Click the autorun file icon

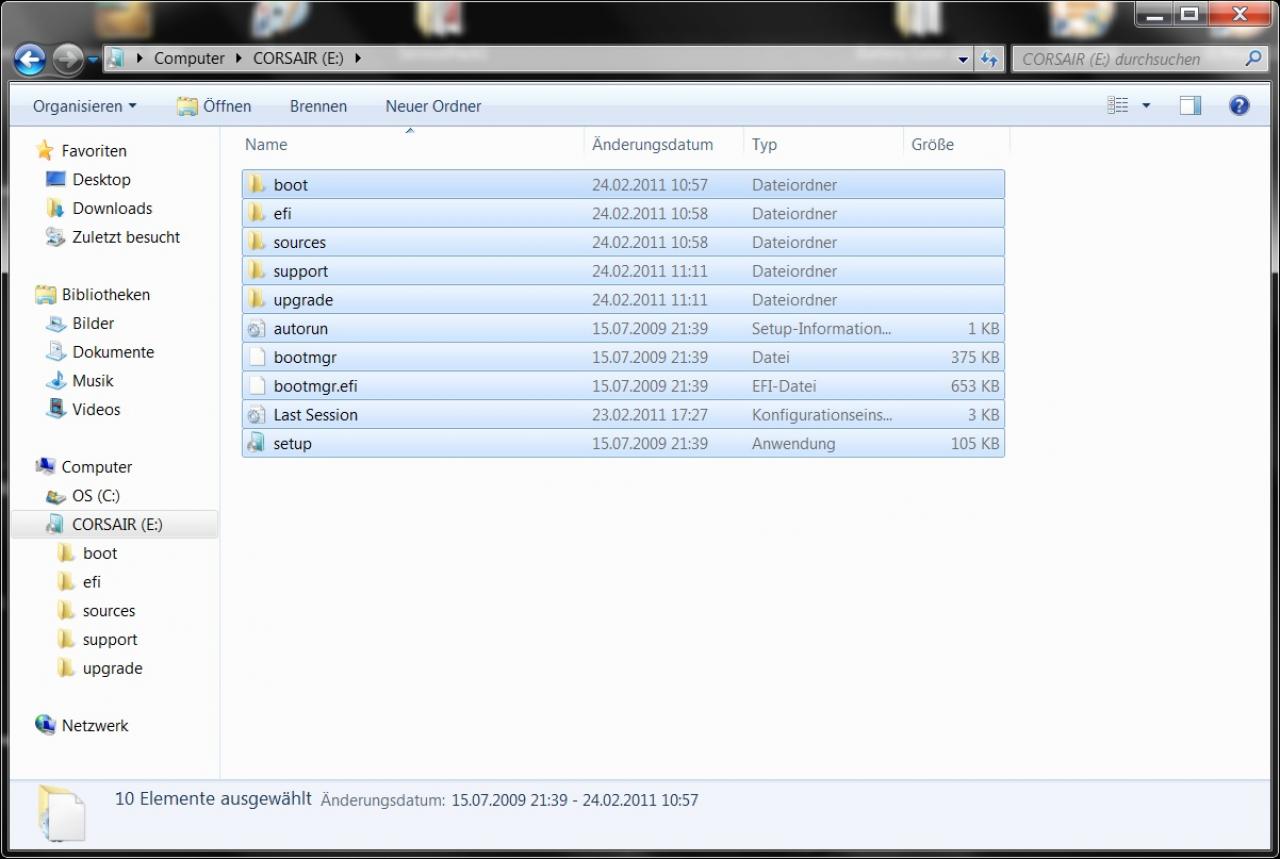coord(257,329)
